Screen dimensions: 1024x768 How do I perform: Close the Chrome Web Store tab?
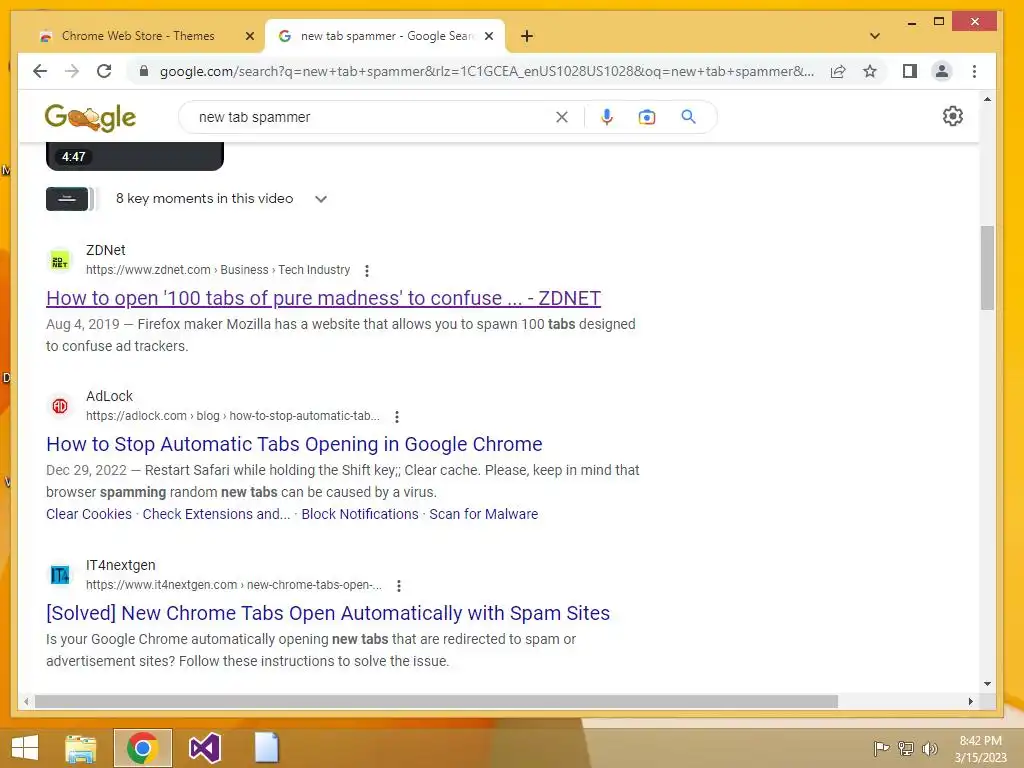click(x=249, y=36)
